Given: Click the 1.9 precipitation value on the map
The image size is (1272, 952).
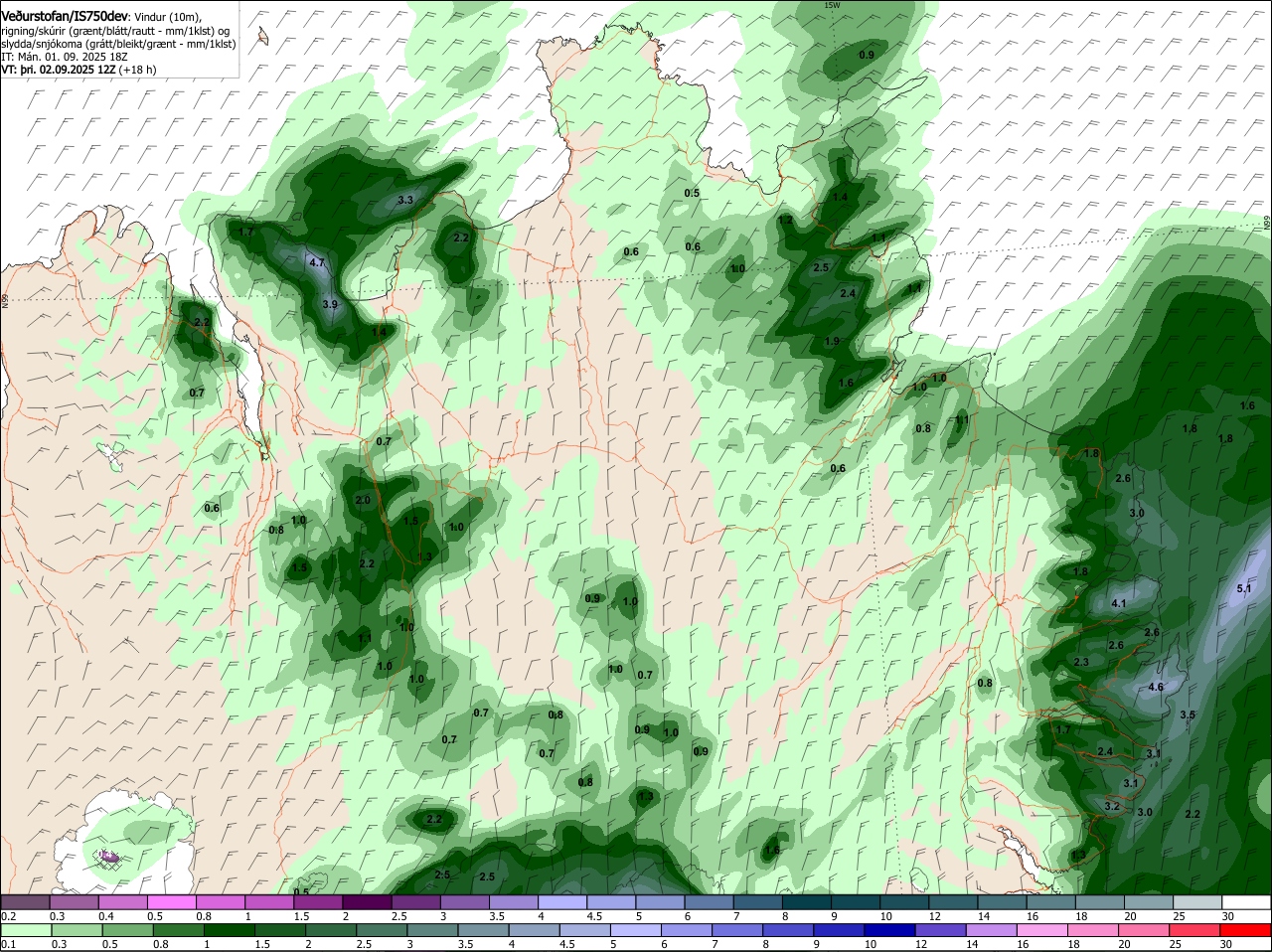Looking at the screenshot, I should 833,342.
